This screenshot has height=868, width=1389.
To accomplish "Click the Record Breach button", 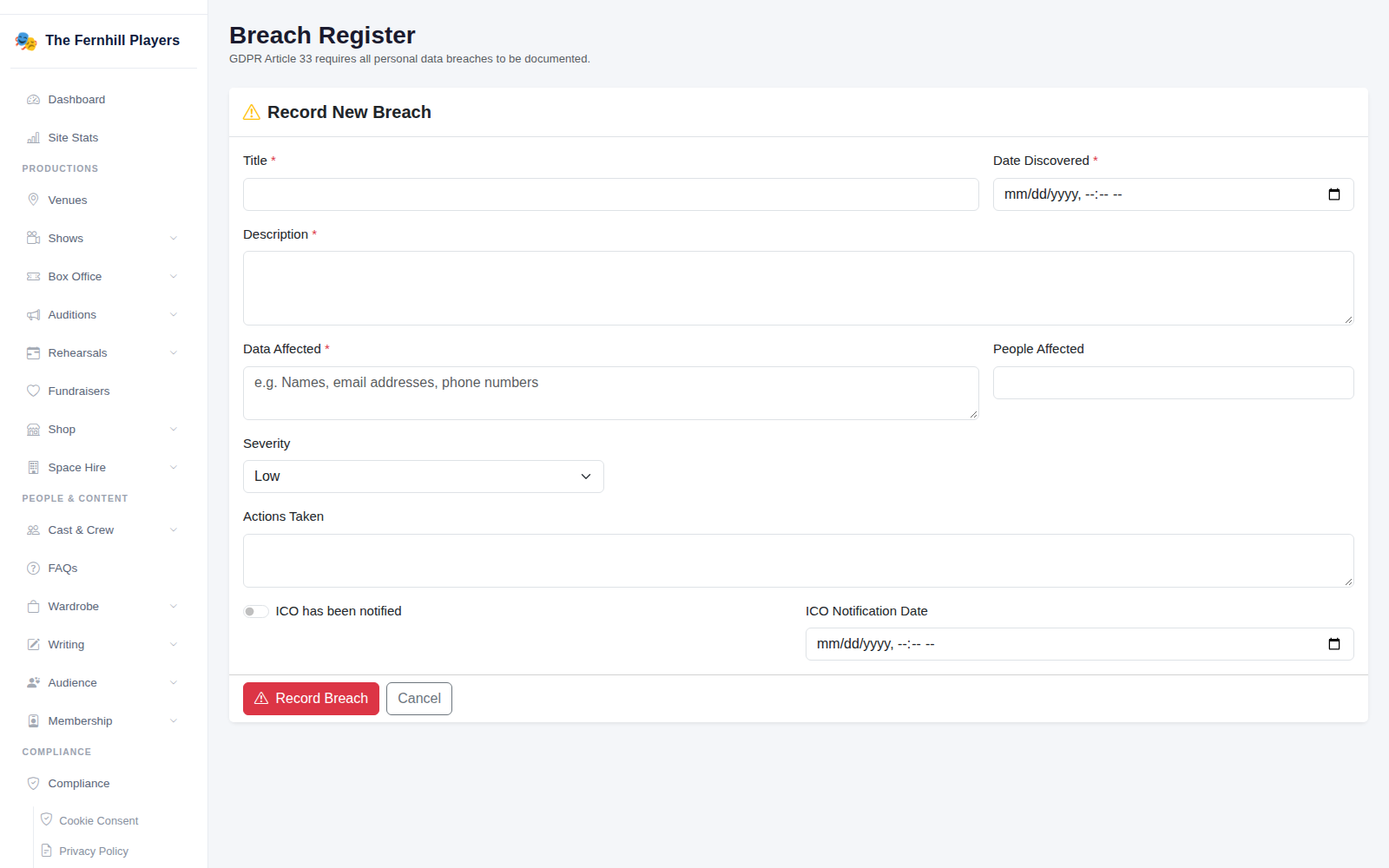I will pos(311,699).
